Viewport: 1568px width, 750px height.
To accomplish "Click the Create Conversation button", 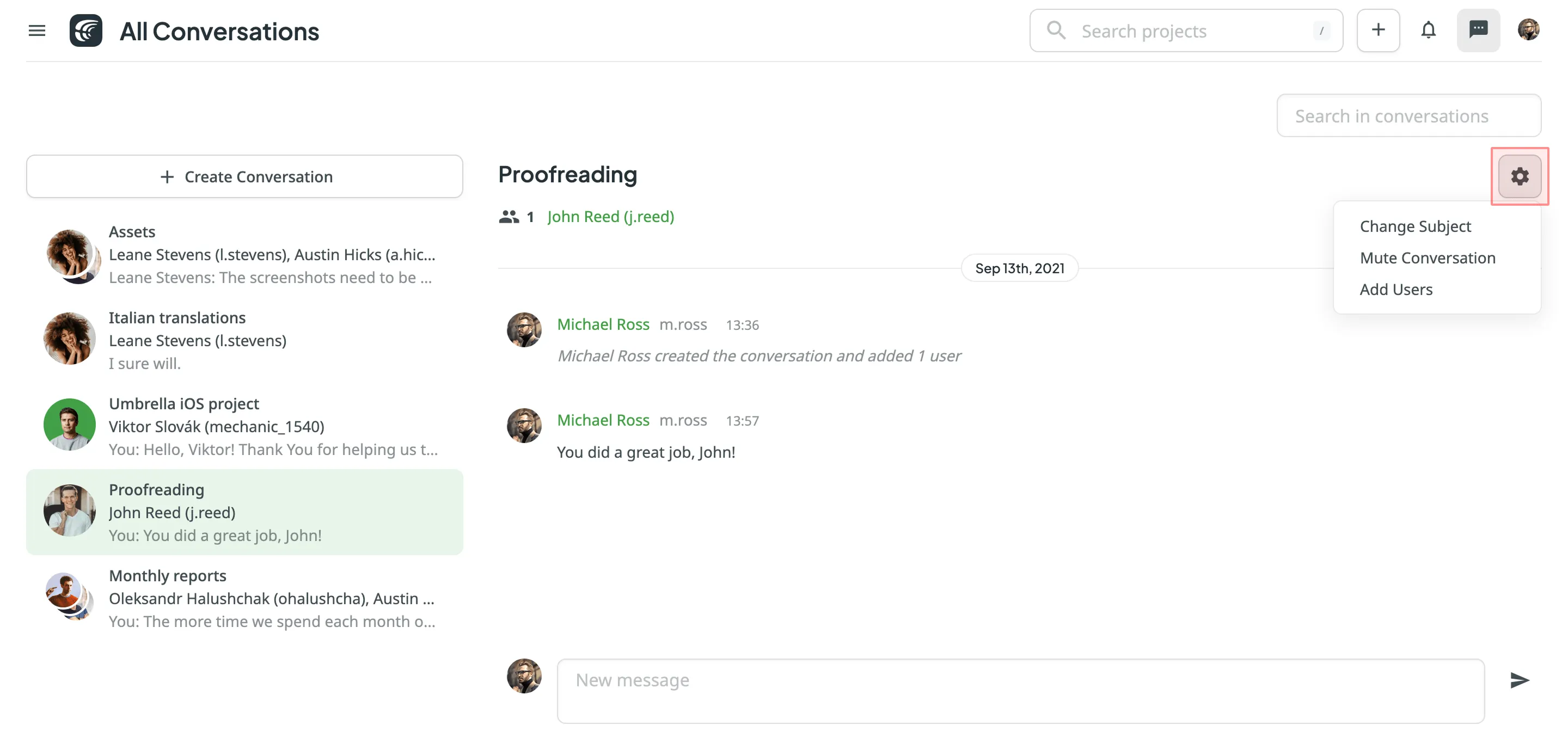I will pyautogui.click(x=244, y=176).
